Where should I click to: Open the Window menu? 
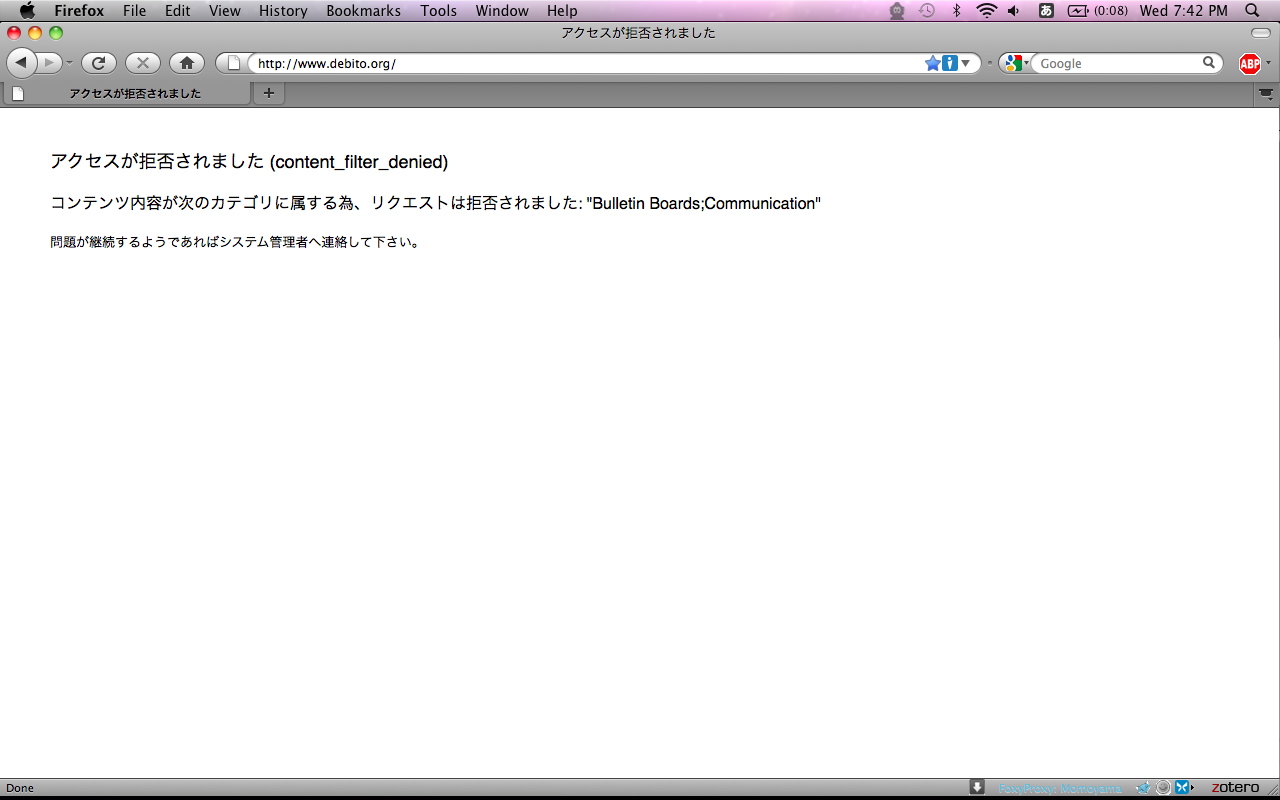[x=502, y=11]
